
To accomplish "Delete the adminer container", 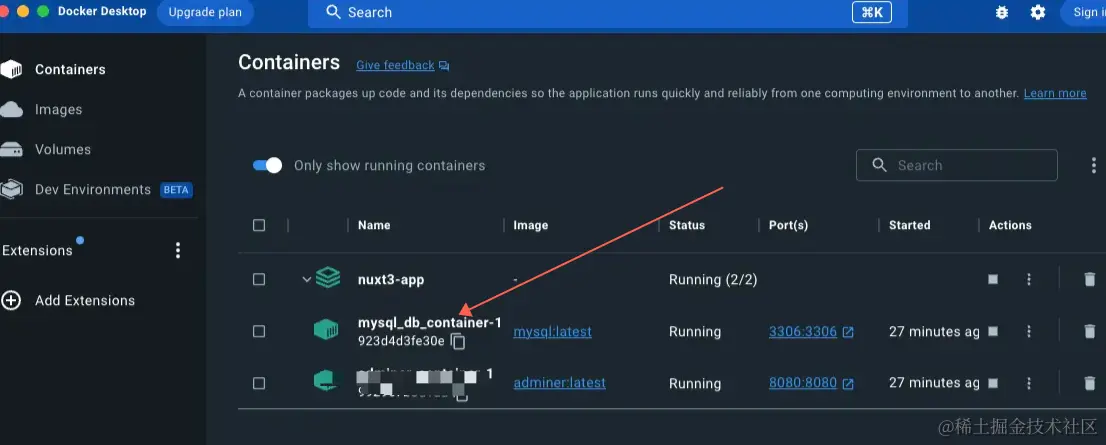I will click(x=1090, y=384).
